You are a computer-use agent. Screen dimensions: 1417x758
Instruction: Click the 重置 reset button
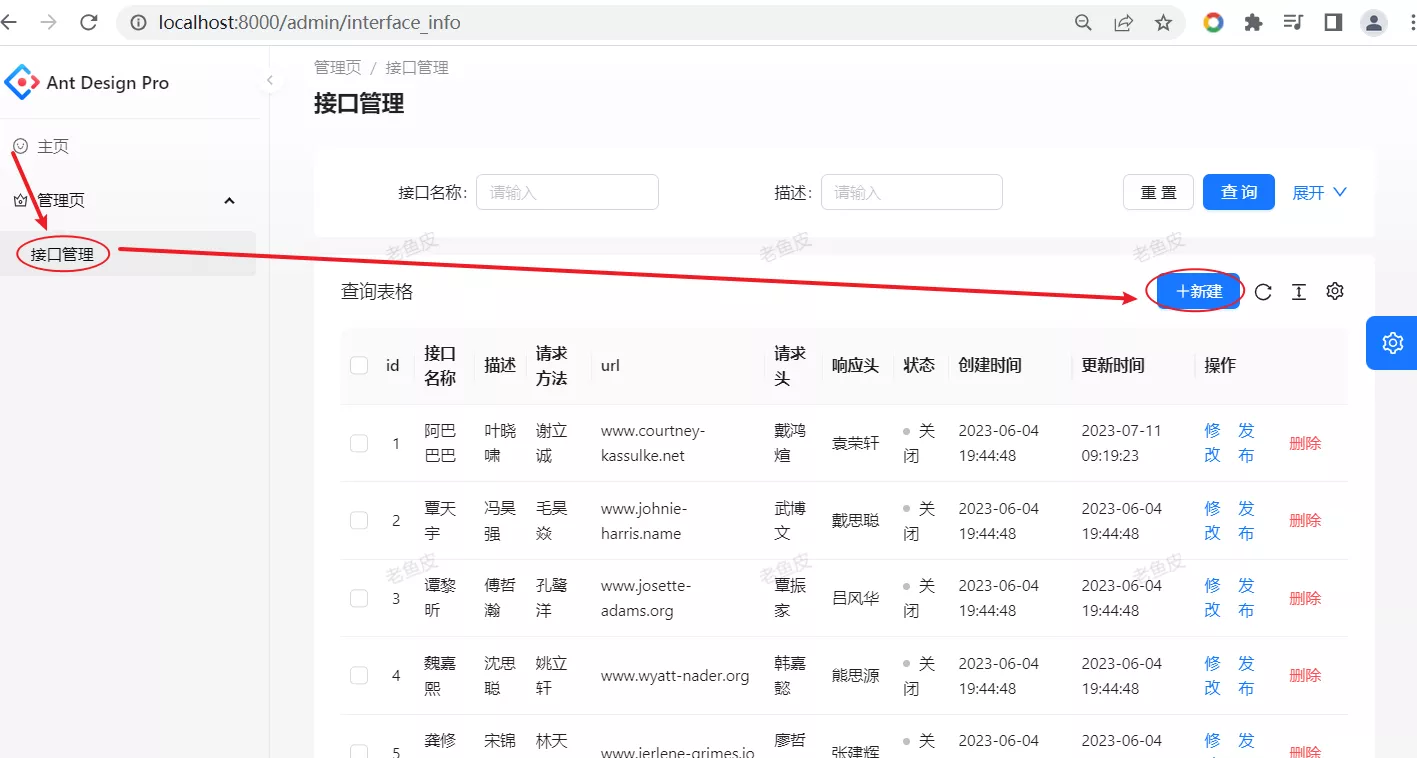click(1158, 192)
